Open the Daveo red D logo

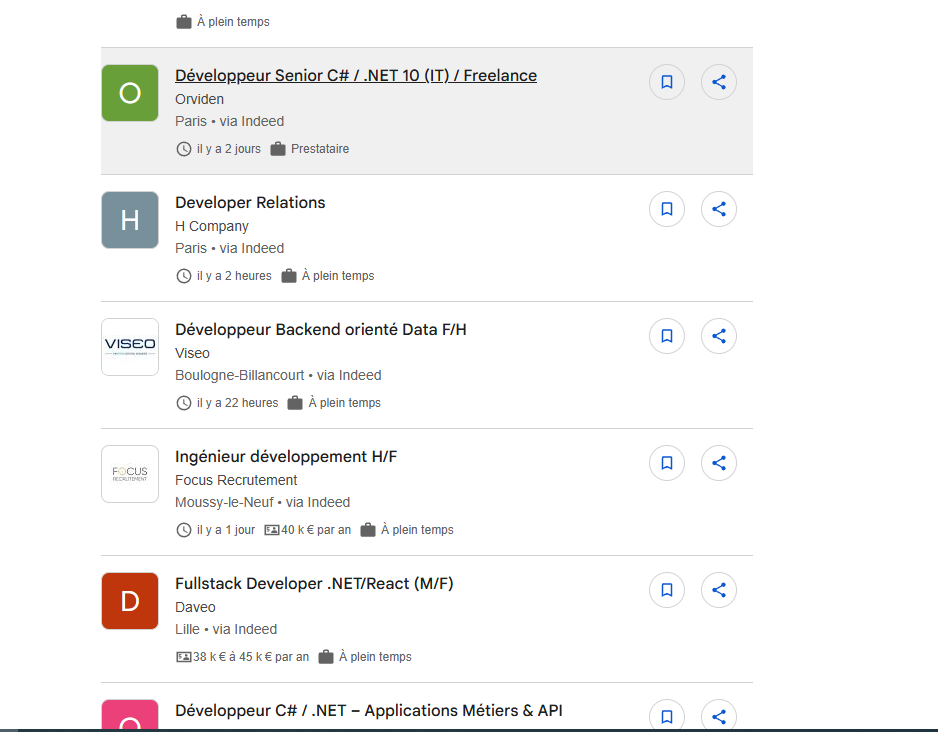pos(130,601)
